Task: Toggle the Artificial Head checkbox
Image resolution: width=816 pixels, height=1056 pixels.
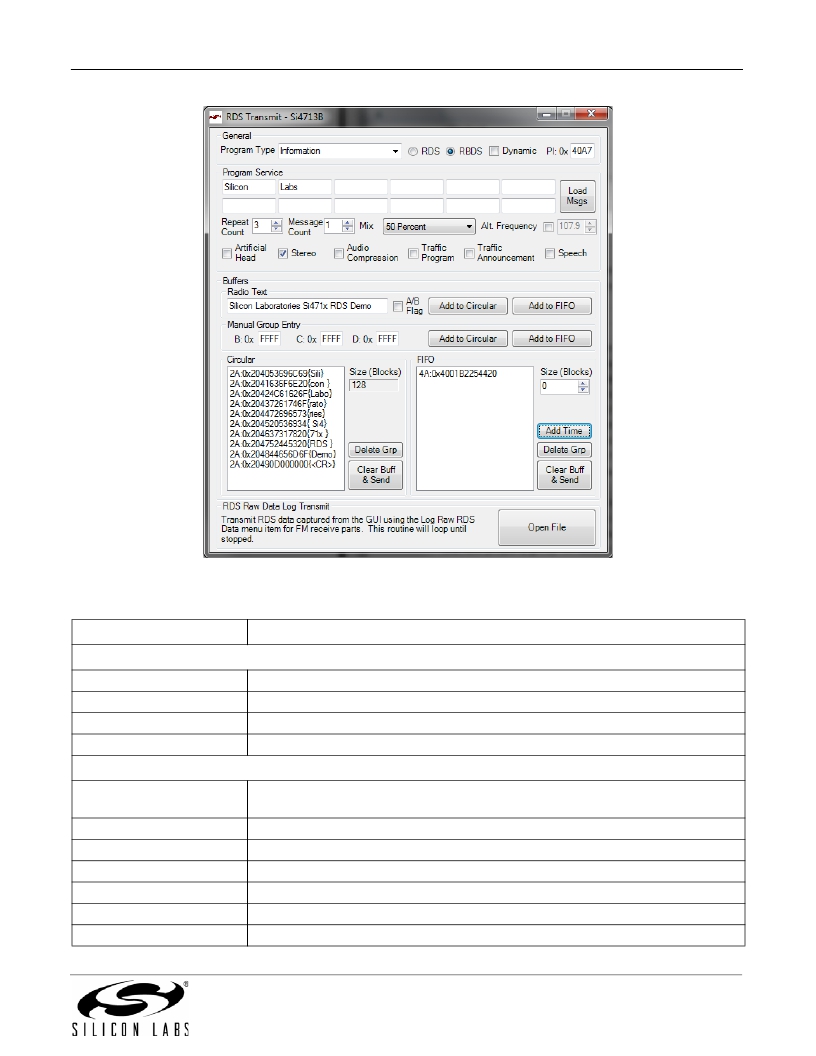Action: 227,253
